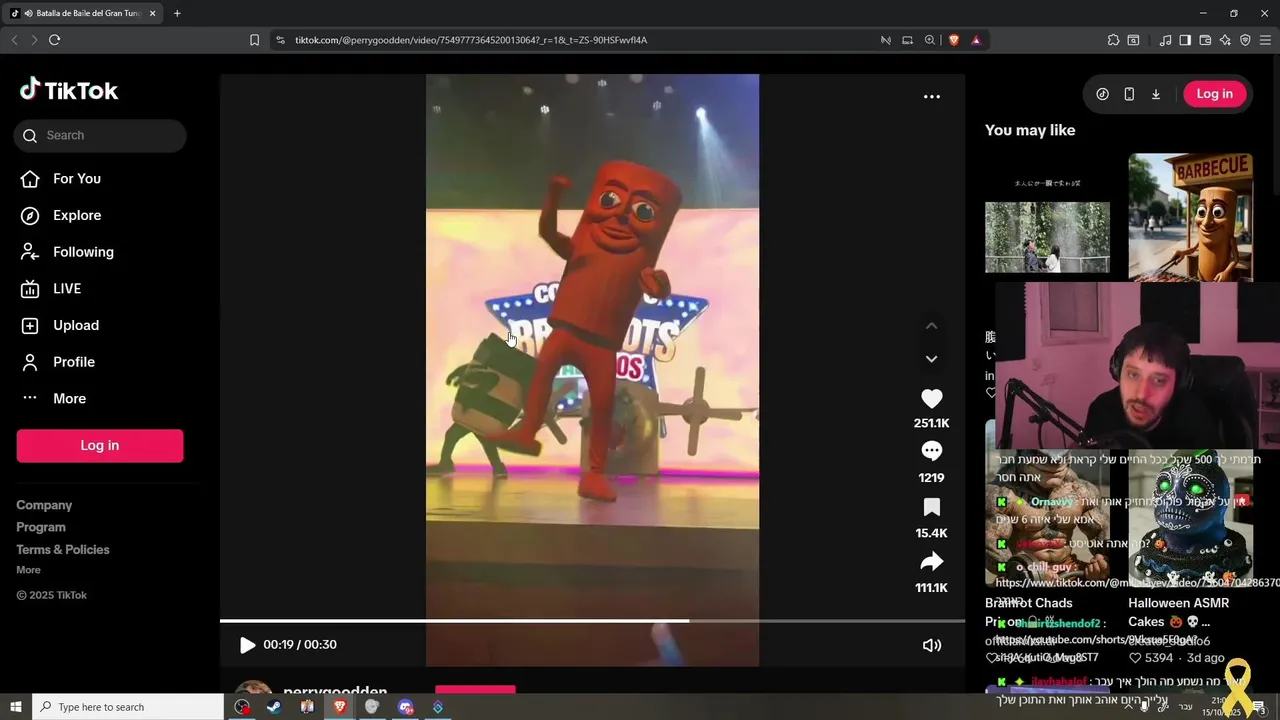The height and width of the screenshot is (720, 1280).
Task: Toggle the browser sidebar panel icon
Action: click(x=1185, y=40)
